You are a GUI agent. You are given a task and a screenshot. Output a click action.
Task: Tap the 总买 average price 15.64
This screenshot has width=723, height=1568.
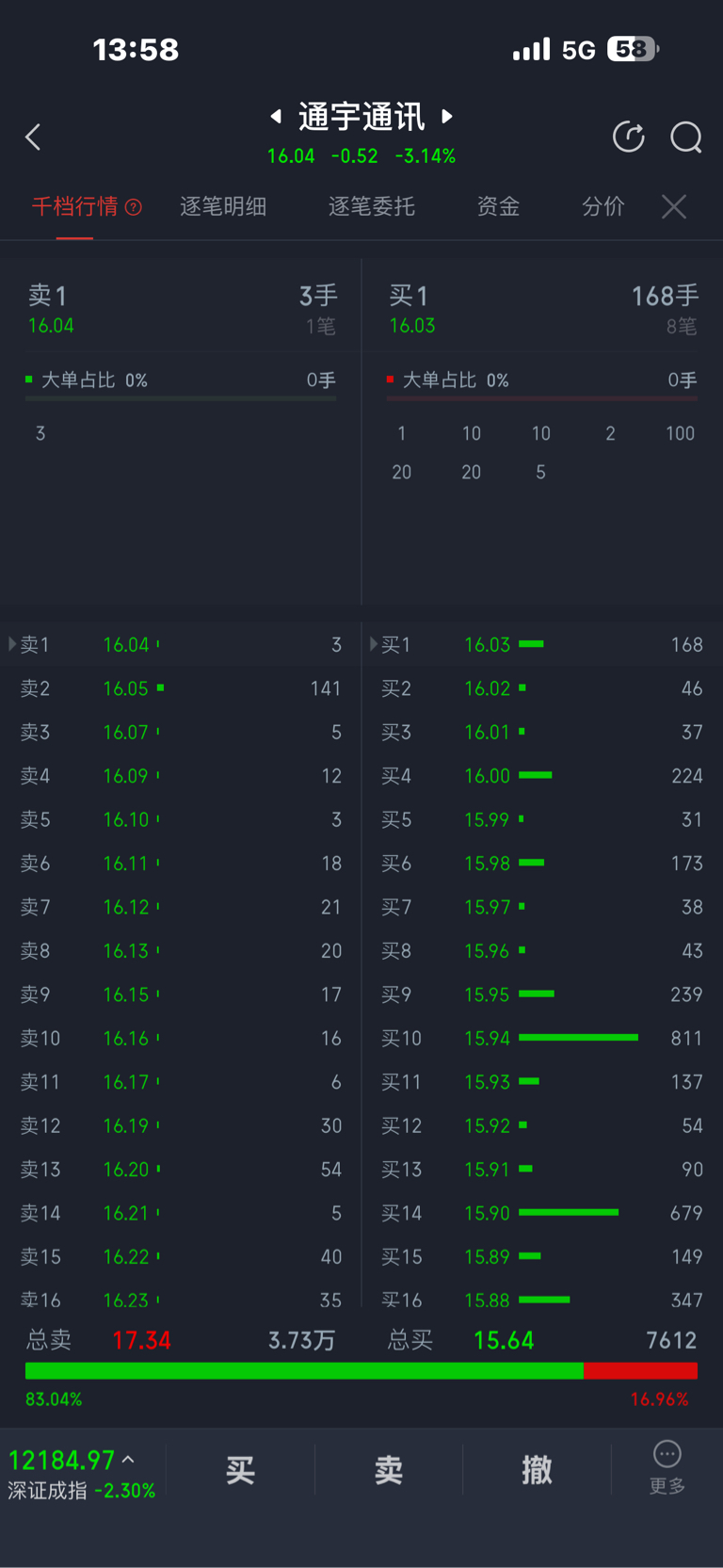504,1340
